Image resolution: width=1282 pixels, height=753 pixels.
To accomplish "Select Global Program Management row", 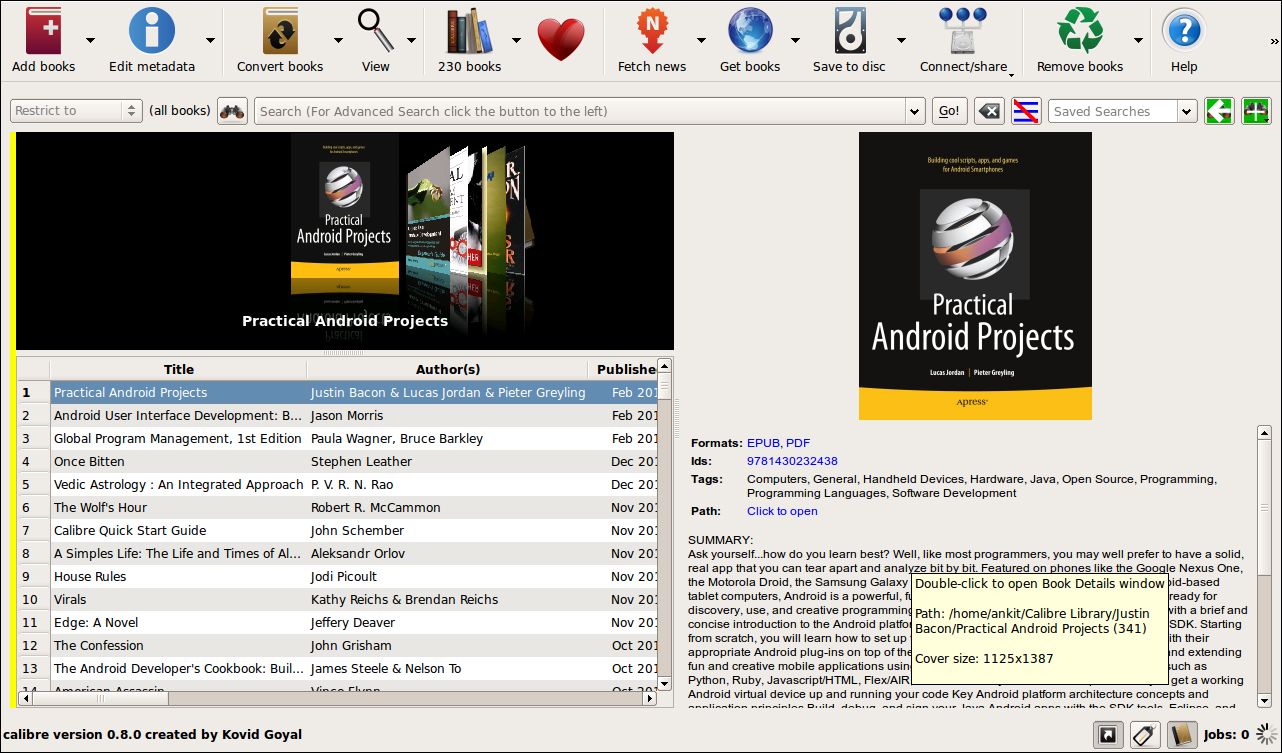I will point(338,438).
